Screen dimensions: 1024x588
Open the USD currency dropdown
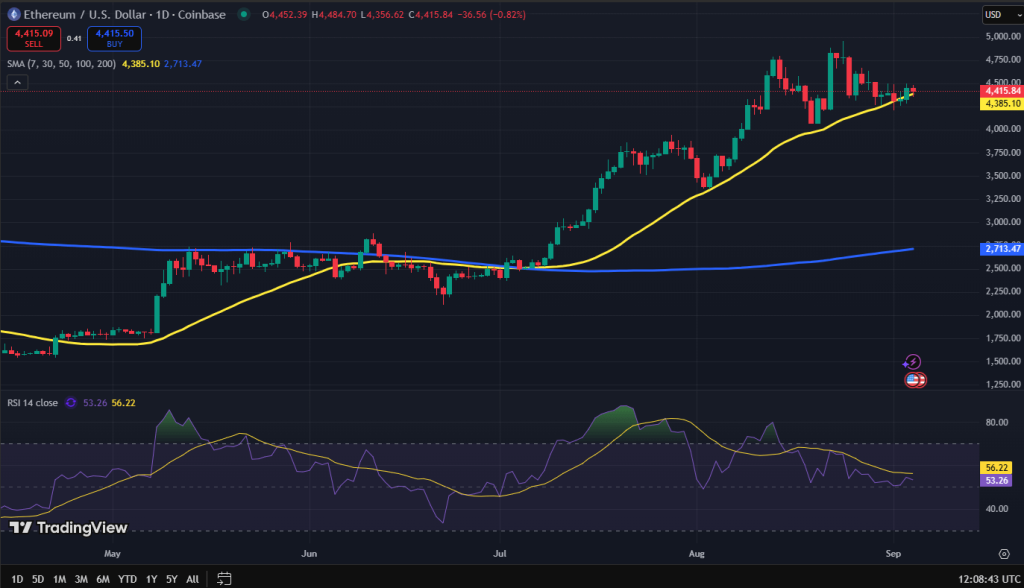(997, 14)
